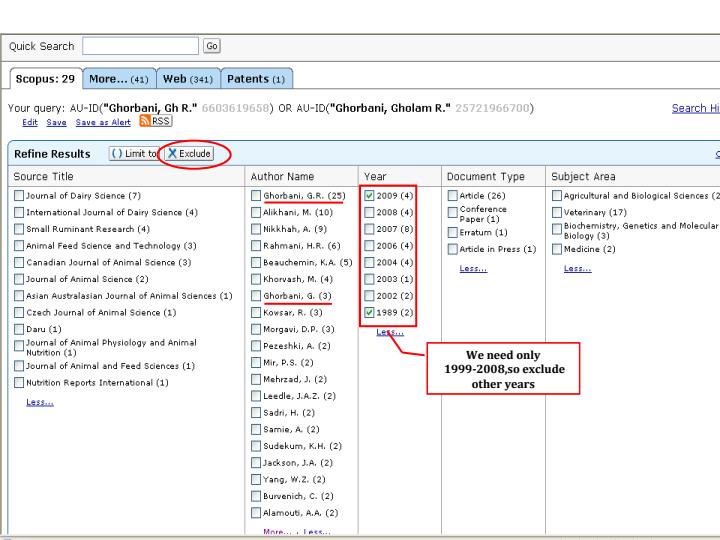Image resolution: width=720 pixels, height=540 pixels.
Task: Uncheck the 2009 (4) year checkbox
Action: coord(369,196)
